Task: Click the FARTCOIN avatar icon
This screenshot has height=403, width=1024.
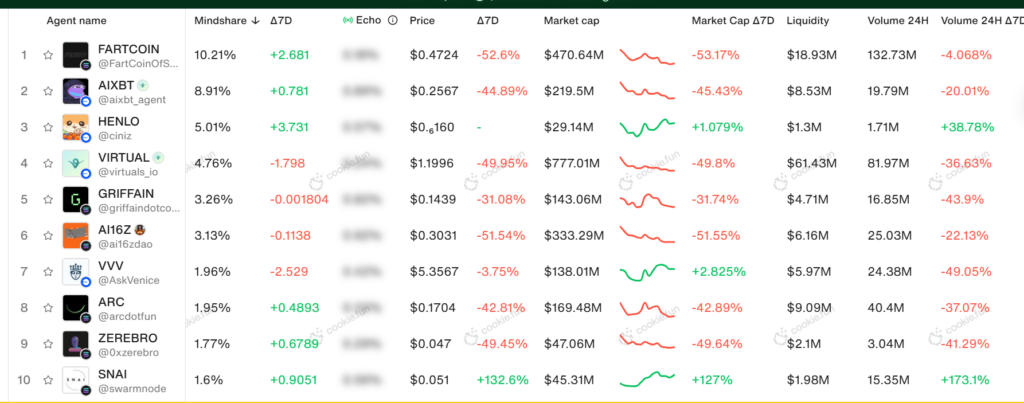Action: point(76,55)
